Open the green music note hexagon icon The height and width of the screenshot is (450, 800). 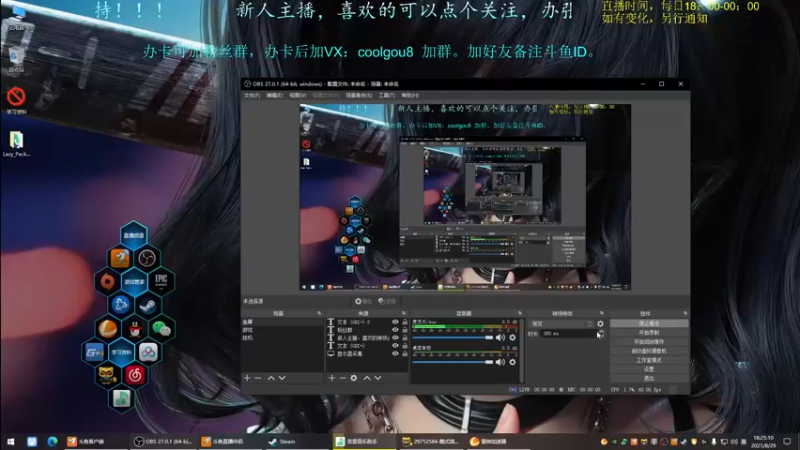pyautogui.click(x=121, y=399)
